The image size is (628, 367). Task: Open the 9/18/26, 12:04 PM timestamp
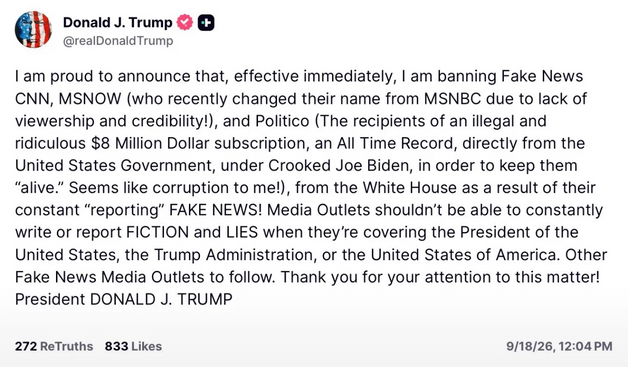click(x=559, y=346)
